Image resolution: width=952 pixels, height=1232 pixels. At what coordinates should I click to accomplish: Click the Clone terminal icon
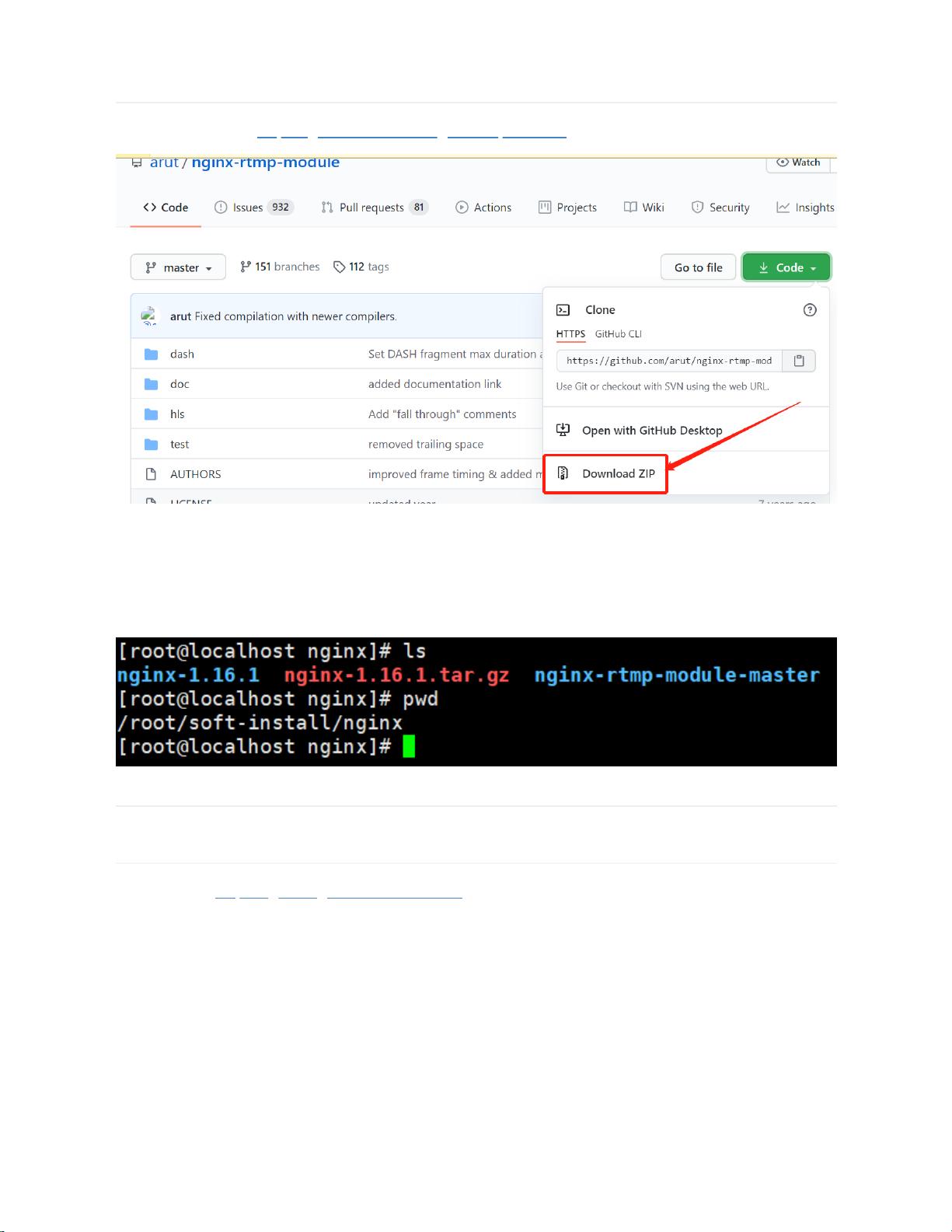pos(563,310)
